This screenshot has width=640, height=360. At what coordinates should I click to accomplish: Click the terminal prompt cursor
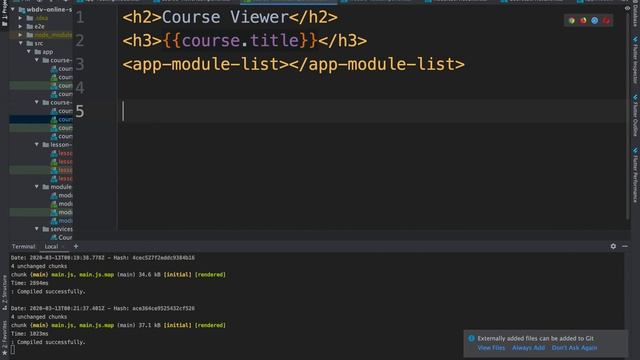pos(13,350)
